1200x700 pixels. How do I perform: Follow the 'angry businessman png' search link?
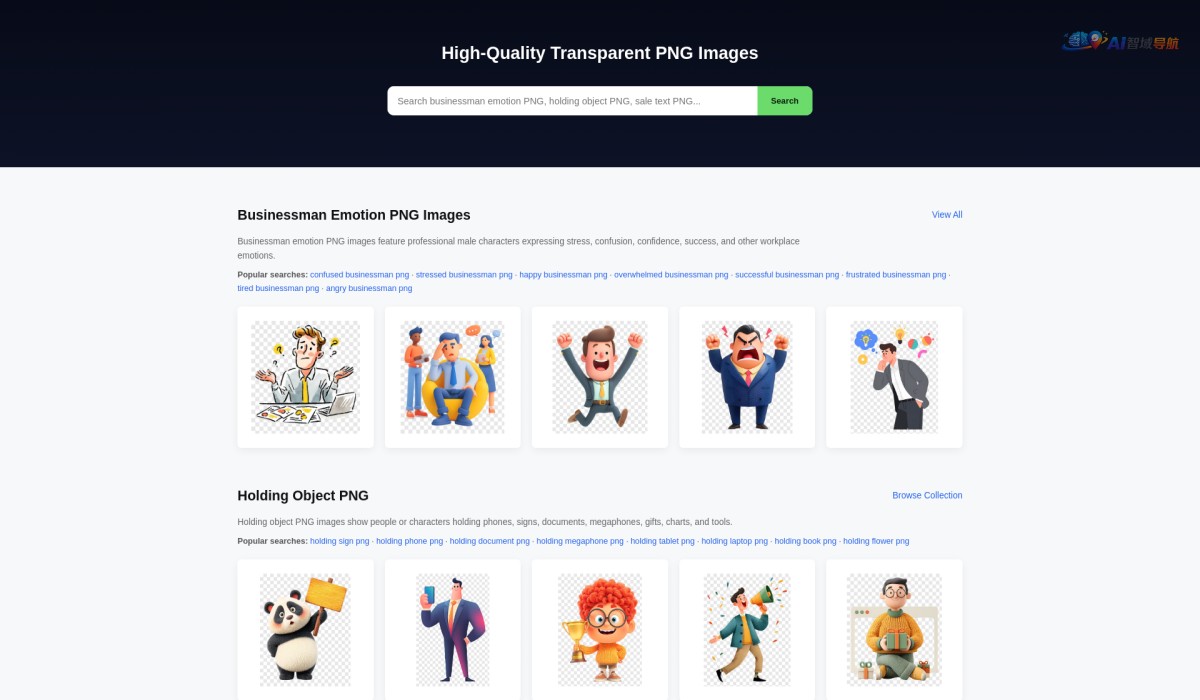pyautogui.click(x=369, y=289)
